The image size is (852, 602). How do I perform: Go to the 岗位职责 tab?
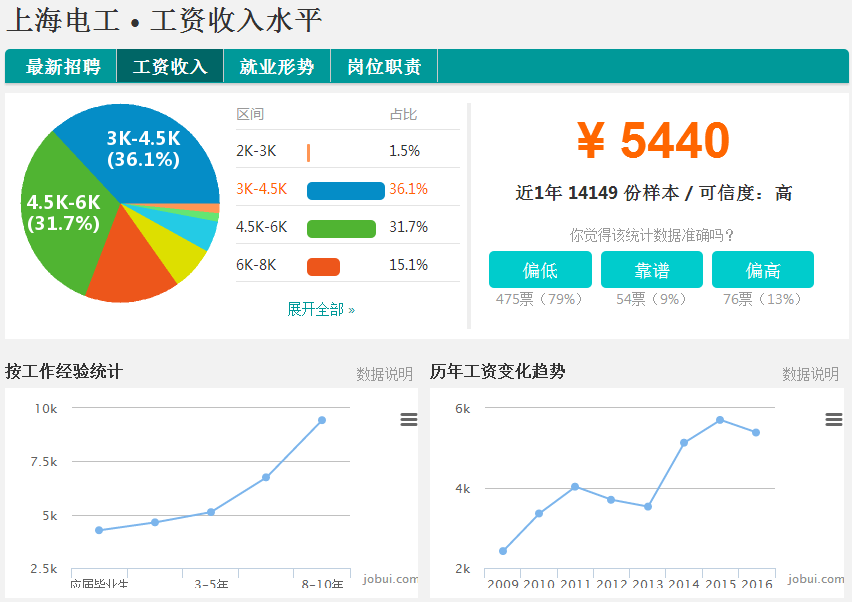tap(384, 67)
